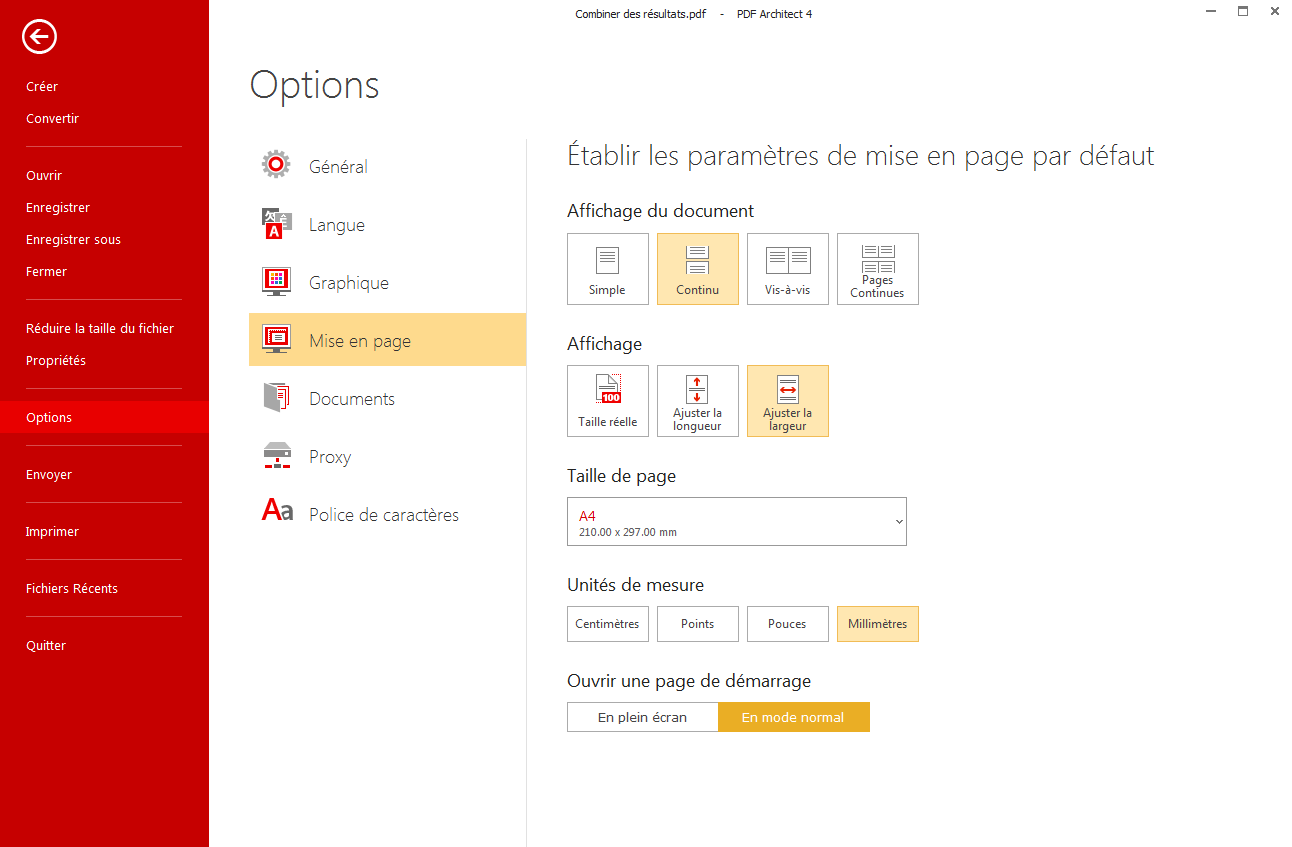Open the Imprimer menu item
This screenshot has height=847, width=1292.
pos(52,532)
